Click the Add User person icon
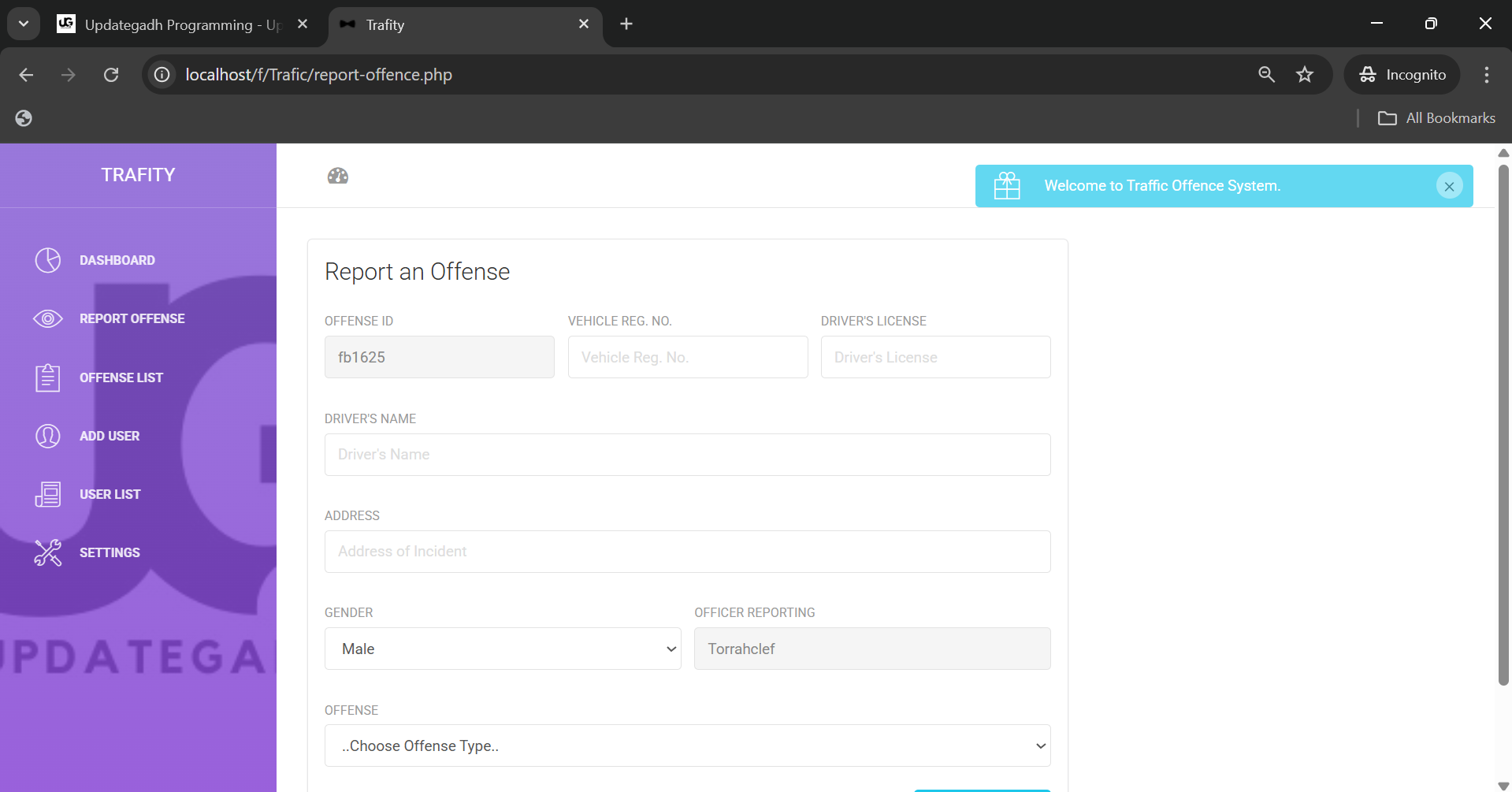 pos(48,436)
